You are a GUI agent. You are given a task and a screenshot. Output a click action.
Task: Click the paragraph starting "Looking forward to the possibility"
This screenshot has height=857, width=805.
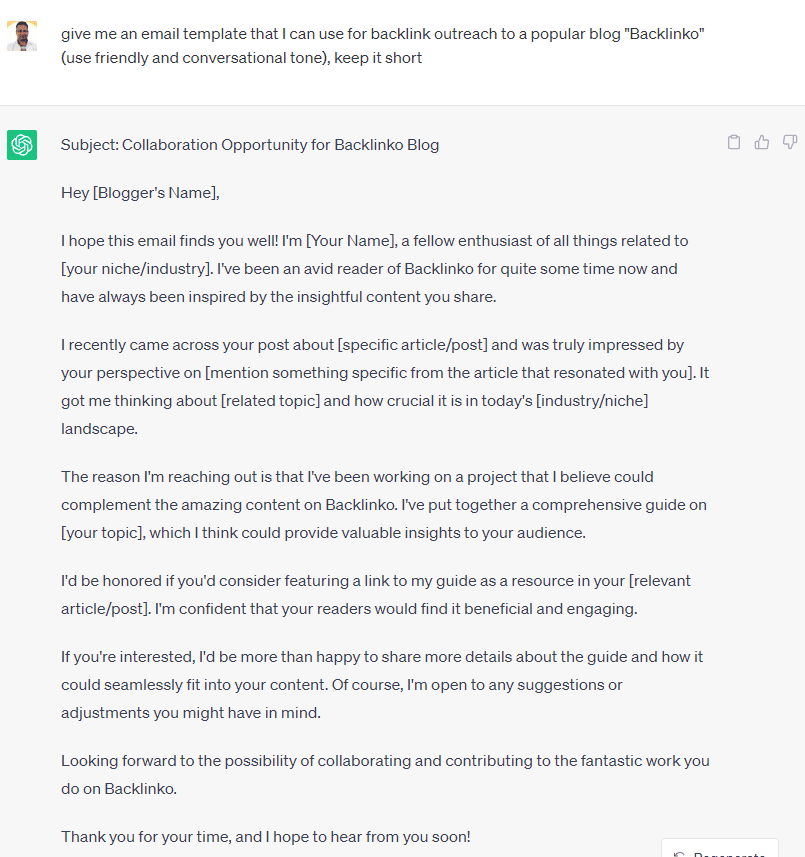click(x=385, y=774)
